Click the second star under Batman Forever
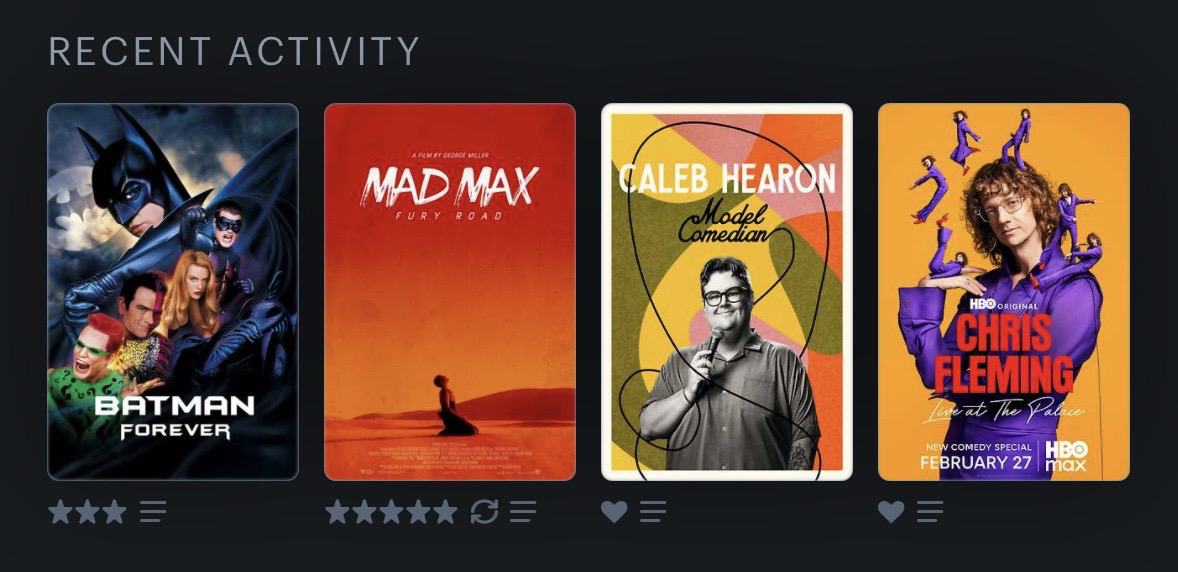 pyautogui.click(x=87, y=512)
